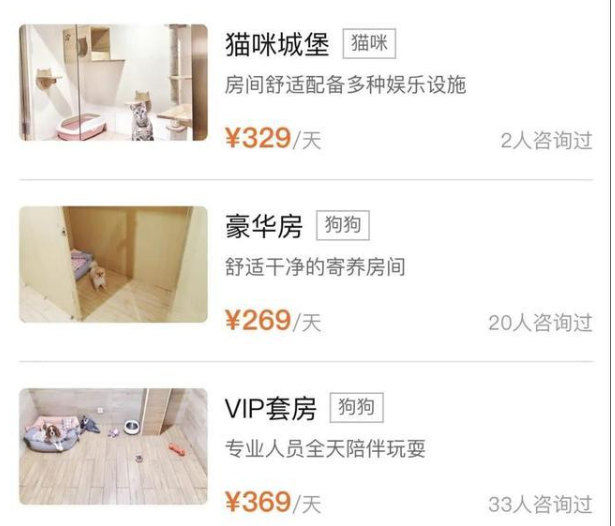The height and width of the screenshot is (526, 615).
Task: Click the cat sitting in 猫咪城堡 photo
Action: (x=142, y=117)
